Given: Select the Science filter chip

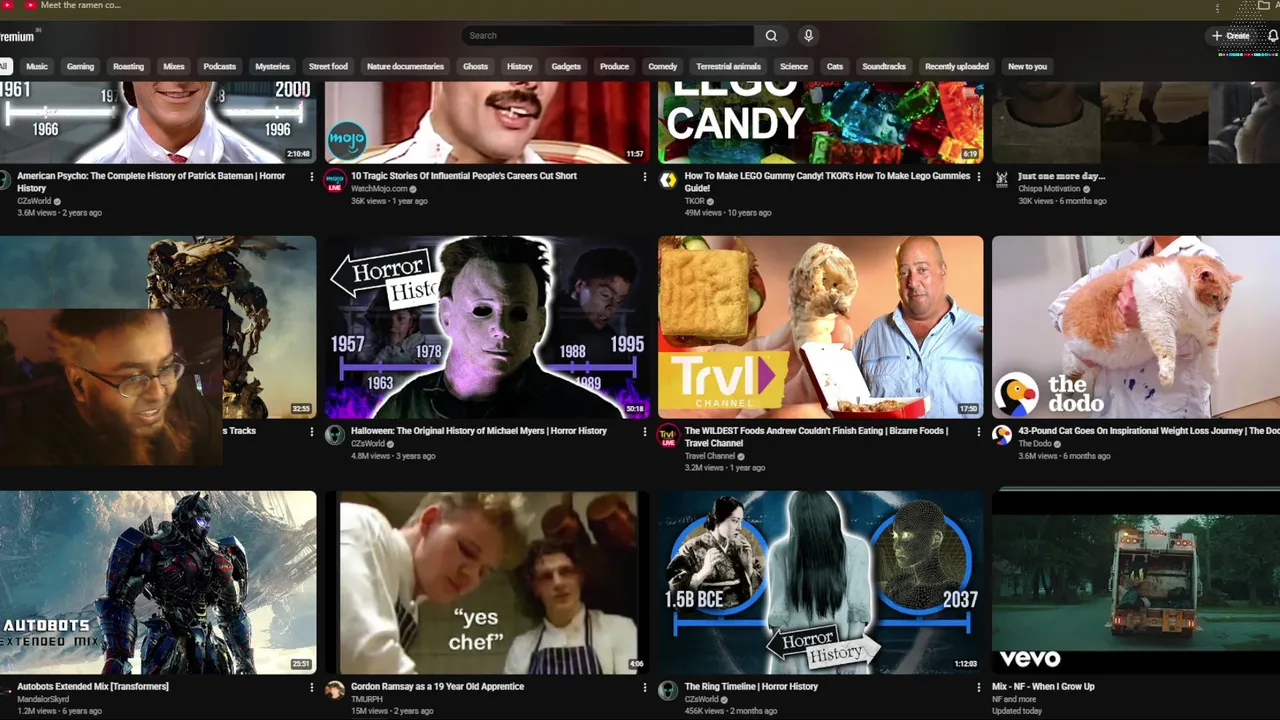Looking at the screenshot, I should tap(794, 66).
